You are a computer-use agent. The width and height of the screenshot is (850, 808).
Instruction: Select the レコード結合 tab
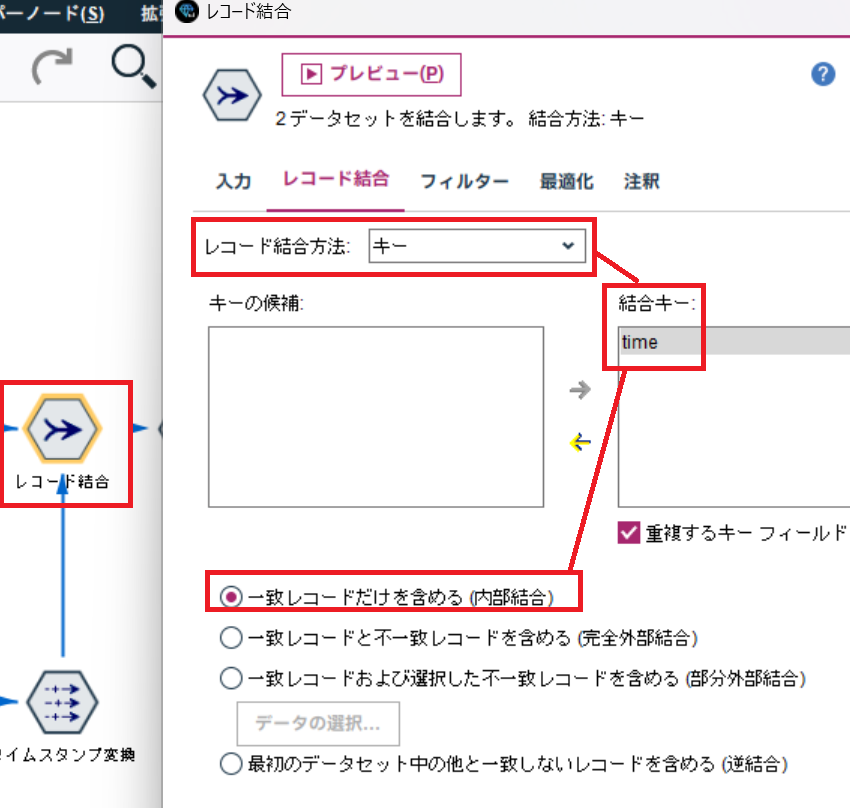pyautogui.click(x=336, y=179)
